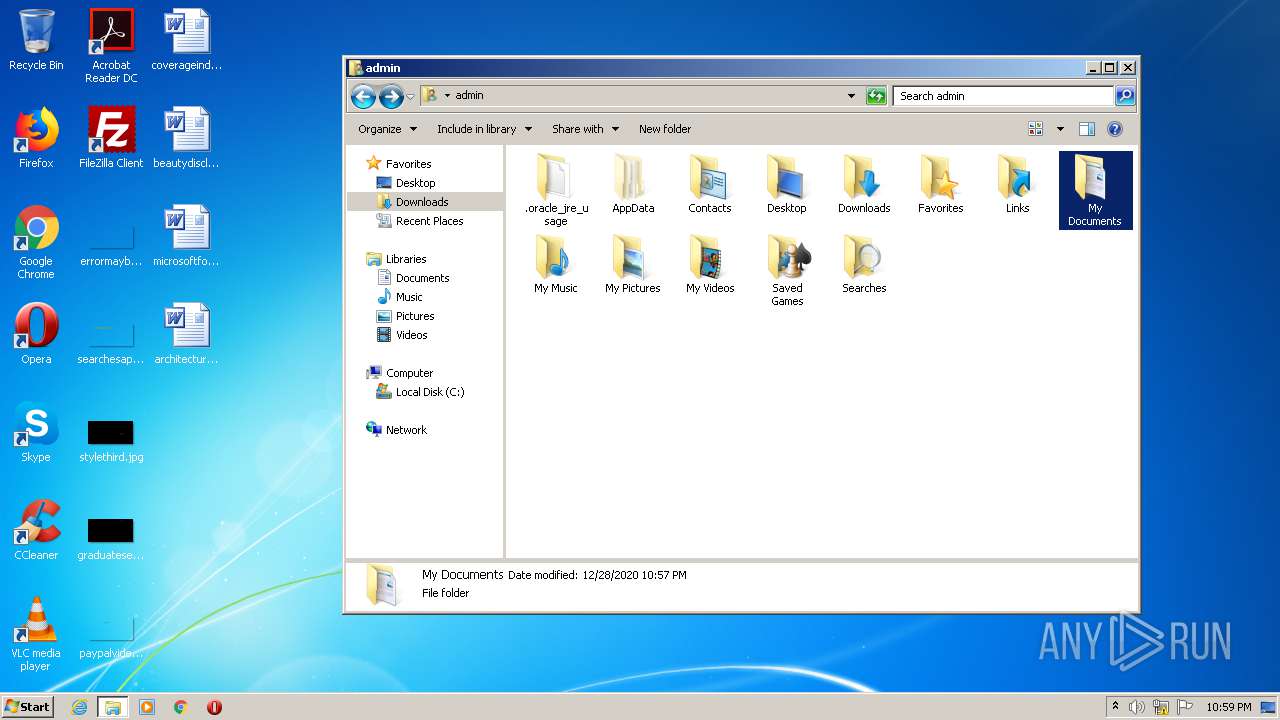
Task: Toggle the preview pane
Action: point(1087,129)
